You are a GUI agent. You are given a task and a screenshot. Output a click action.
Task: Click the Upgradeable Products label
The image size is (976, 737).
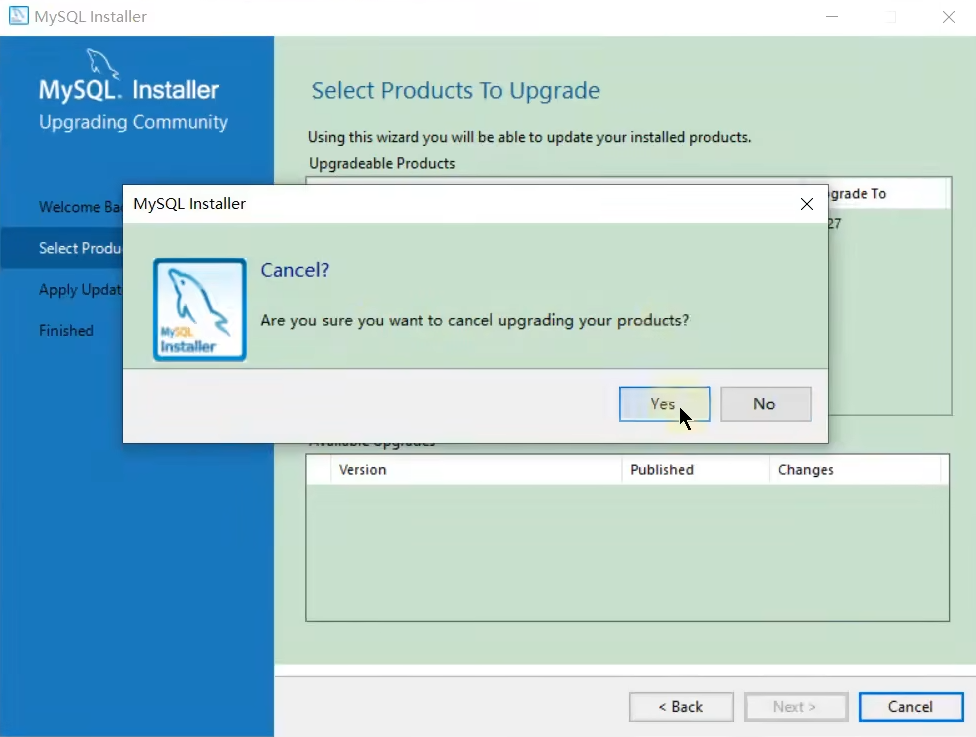382,164
